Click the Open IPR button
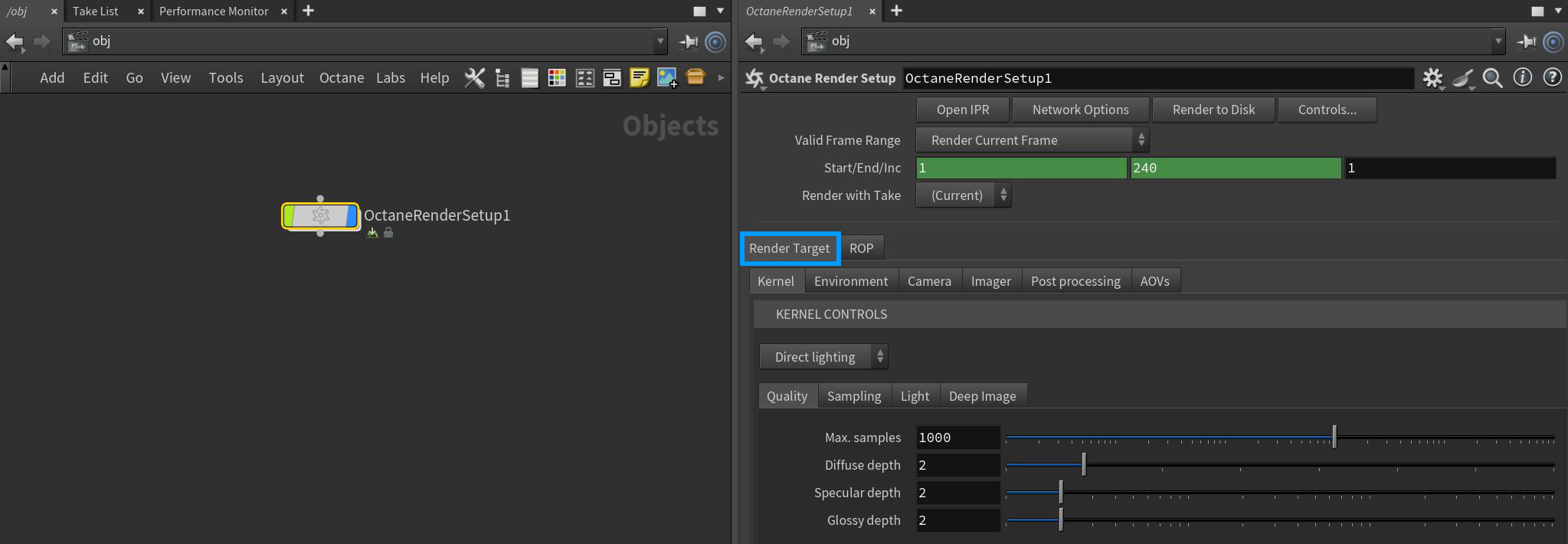The width and height of the screenshot is (1568, 544). pyautogui.click(x=962, y=110)
